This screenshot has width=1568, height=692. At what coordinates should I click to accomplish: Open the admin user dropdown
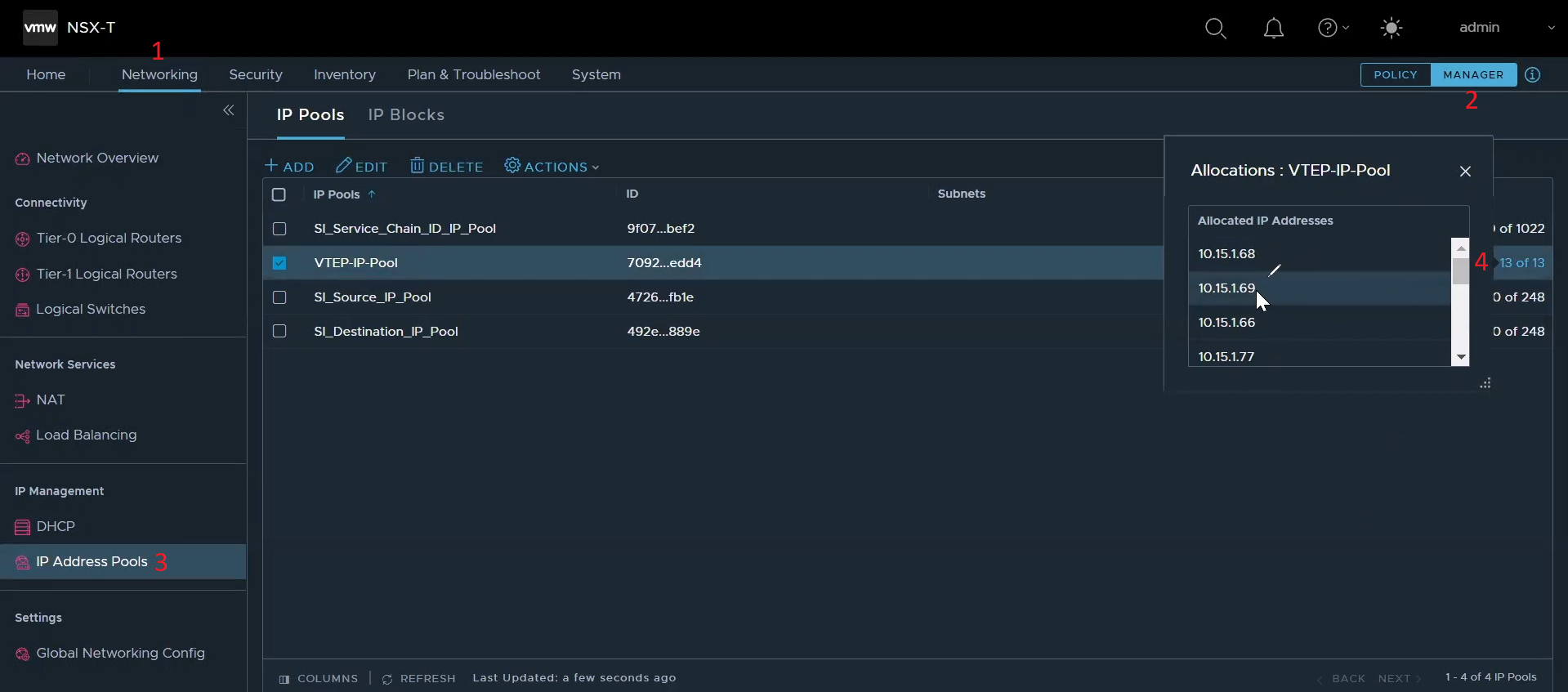1506,27
